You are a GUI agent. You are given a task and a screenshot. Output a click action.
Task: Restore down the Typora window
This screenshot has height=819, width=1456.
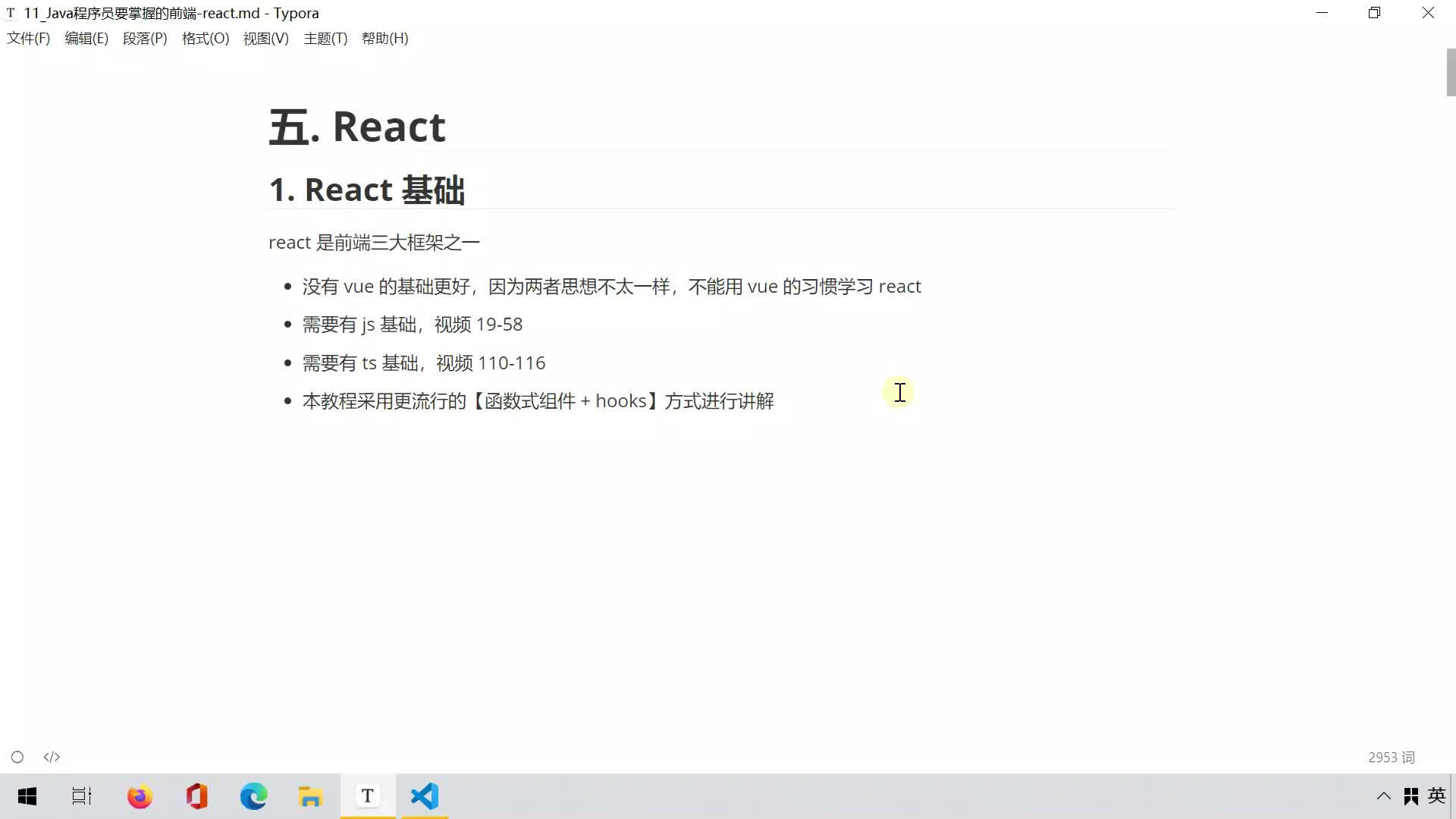pyautogui.click(x=1375, y=13)
